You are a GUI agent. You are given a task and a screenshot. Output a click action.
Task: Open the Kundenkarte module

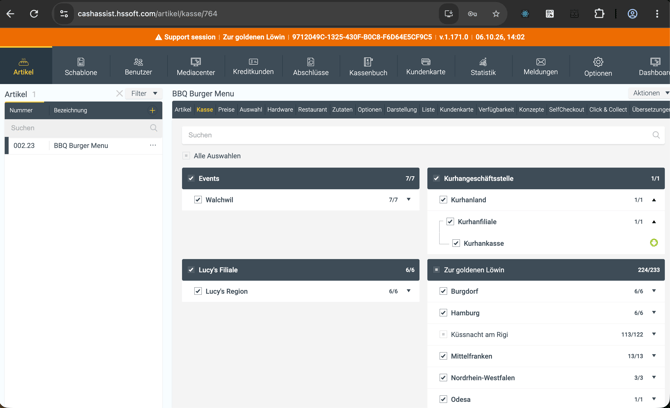click(426, 67)
